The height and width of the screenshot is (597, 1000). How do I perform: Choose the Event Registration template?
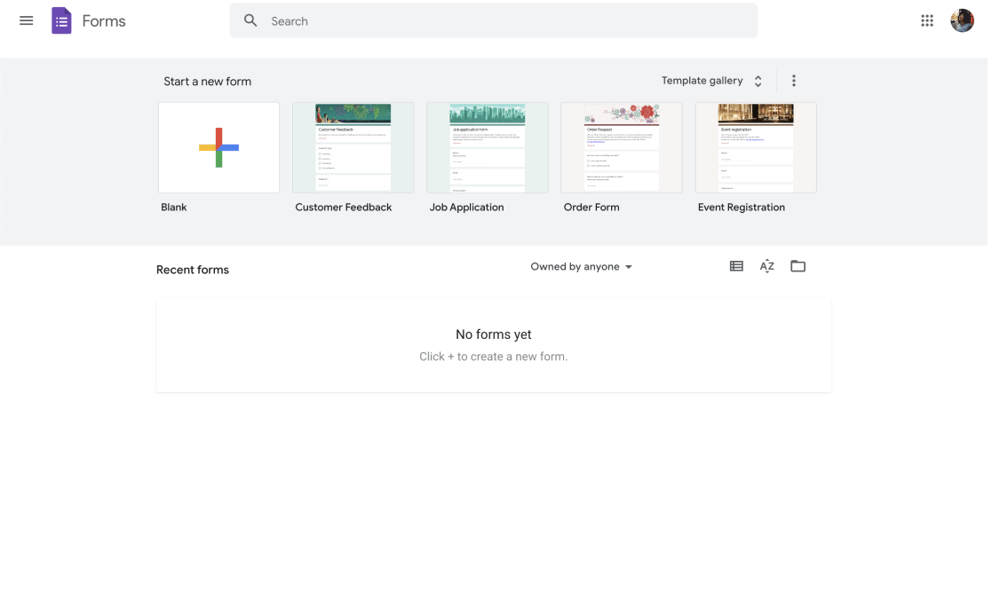(755, 147)
